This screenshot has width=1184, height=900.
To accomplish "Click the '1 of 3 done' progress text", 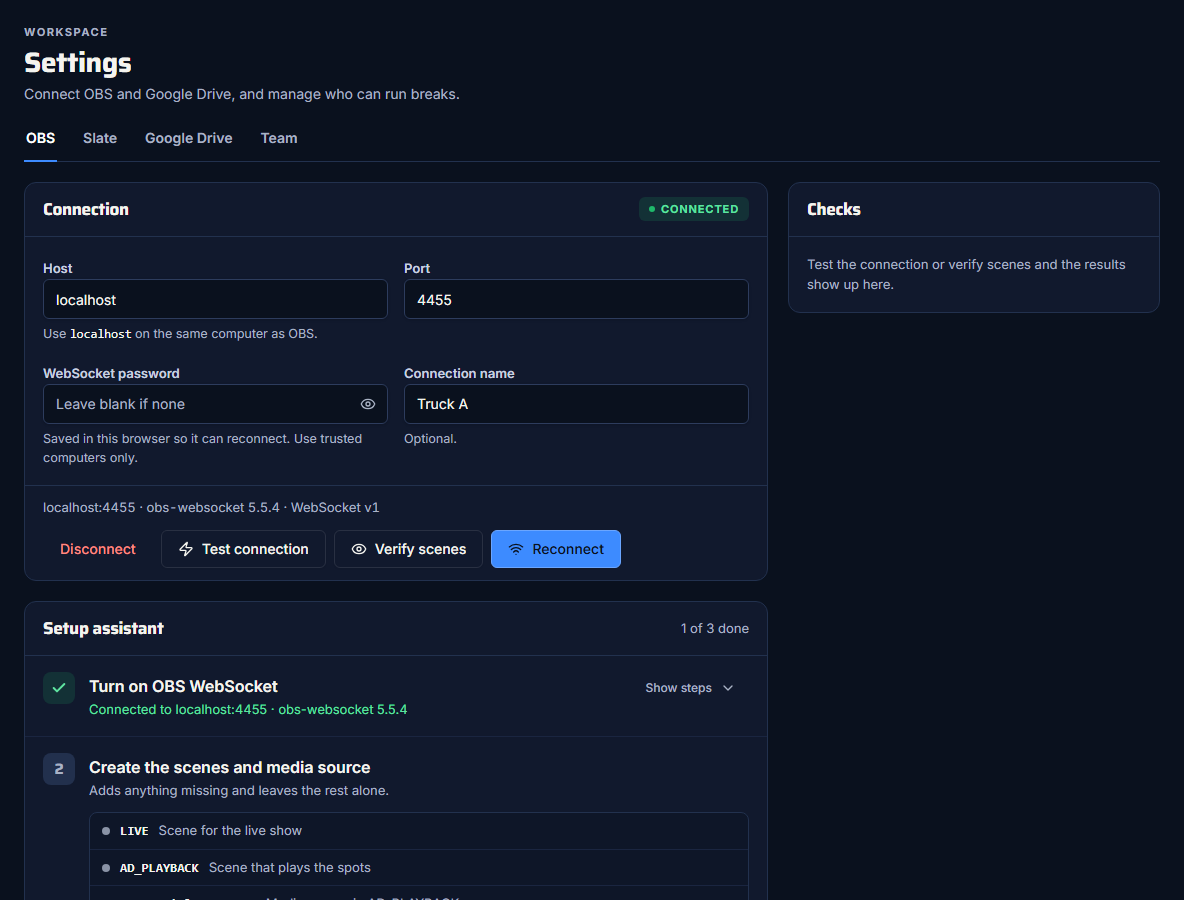I will click(x=714, y=628).
